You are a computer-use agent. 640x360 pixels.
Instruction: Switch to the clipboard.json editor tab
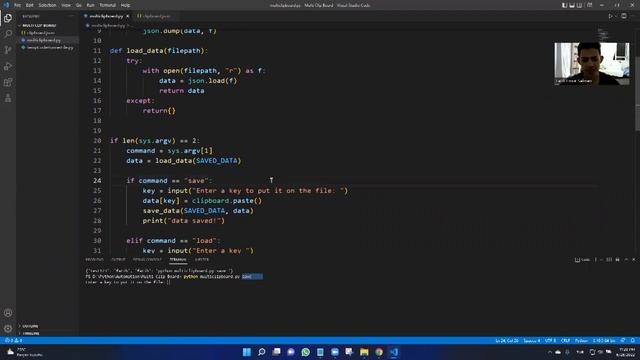click(153, 16)
